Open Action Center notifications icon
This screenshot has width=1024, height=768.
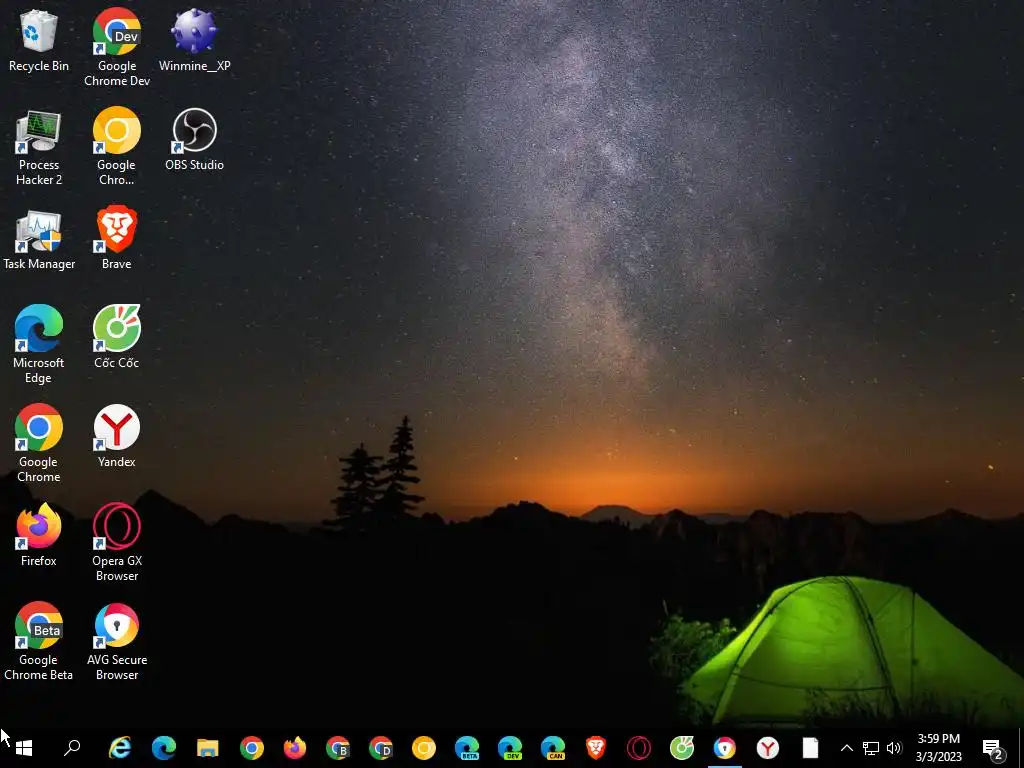click(x=993, y=748)
